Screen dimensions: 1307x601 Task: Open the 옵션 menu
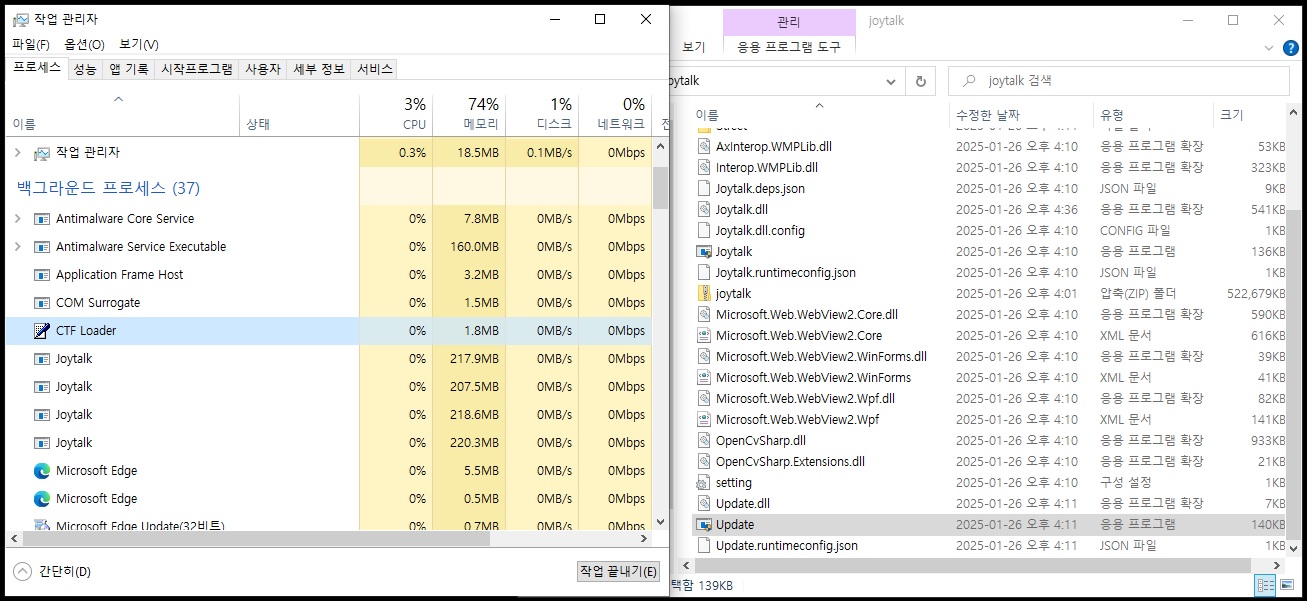click(x=84, y=44)
